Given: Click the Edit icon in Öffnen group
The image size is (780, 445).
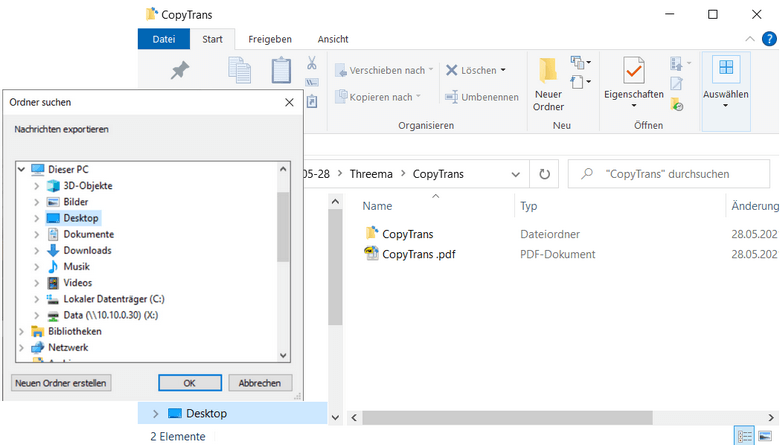Looking at the screenshot, I should click(x=676, y=84).
